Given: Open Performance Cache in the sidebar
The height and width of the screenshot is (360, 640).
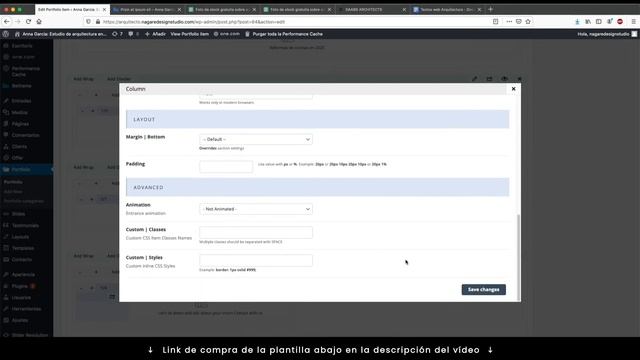Looking at the screenshot, I should tap(25, 71).
